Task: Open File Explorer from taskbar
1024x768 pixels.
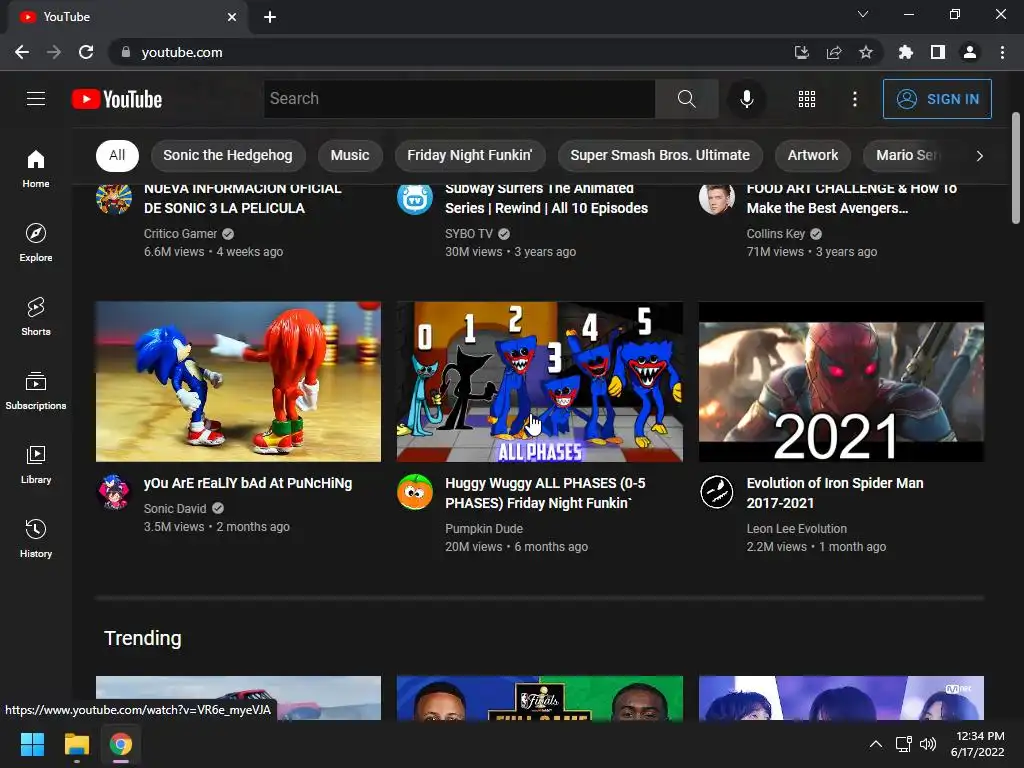Action: pyautogui.click(x=76, y=744)
